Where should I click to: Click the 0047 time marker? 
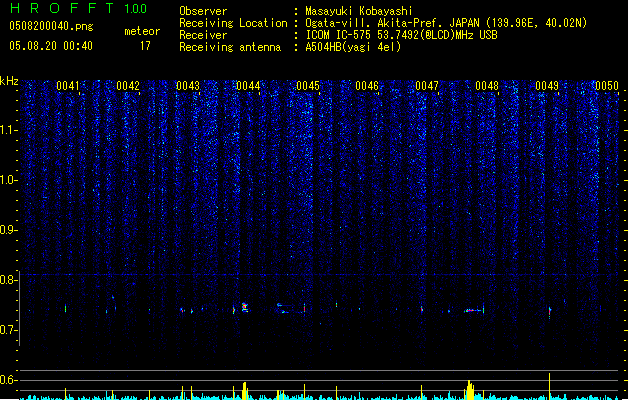click(x=427, y=86)
